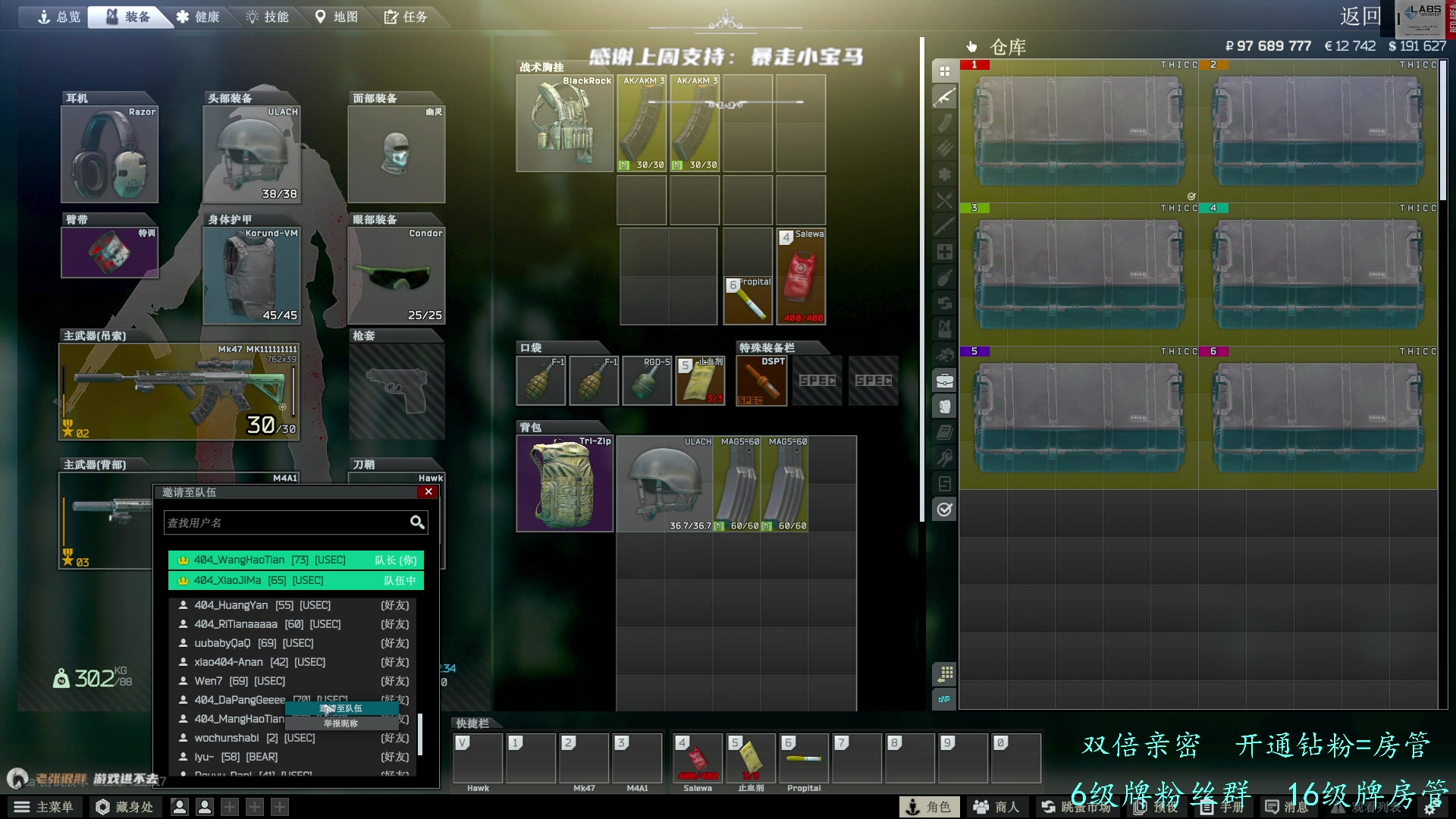Select RGD-5 grenade in pocket
Image resolution: width=1456 pixels, height=819 pixels.
pos(647,381)
